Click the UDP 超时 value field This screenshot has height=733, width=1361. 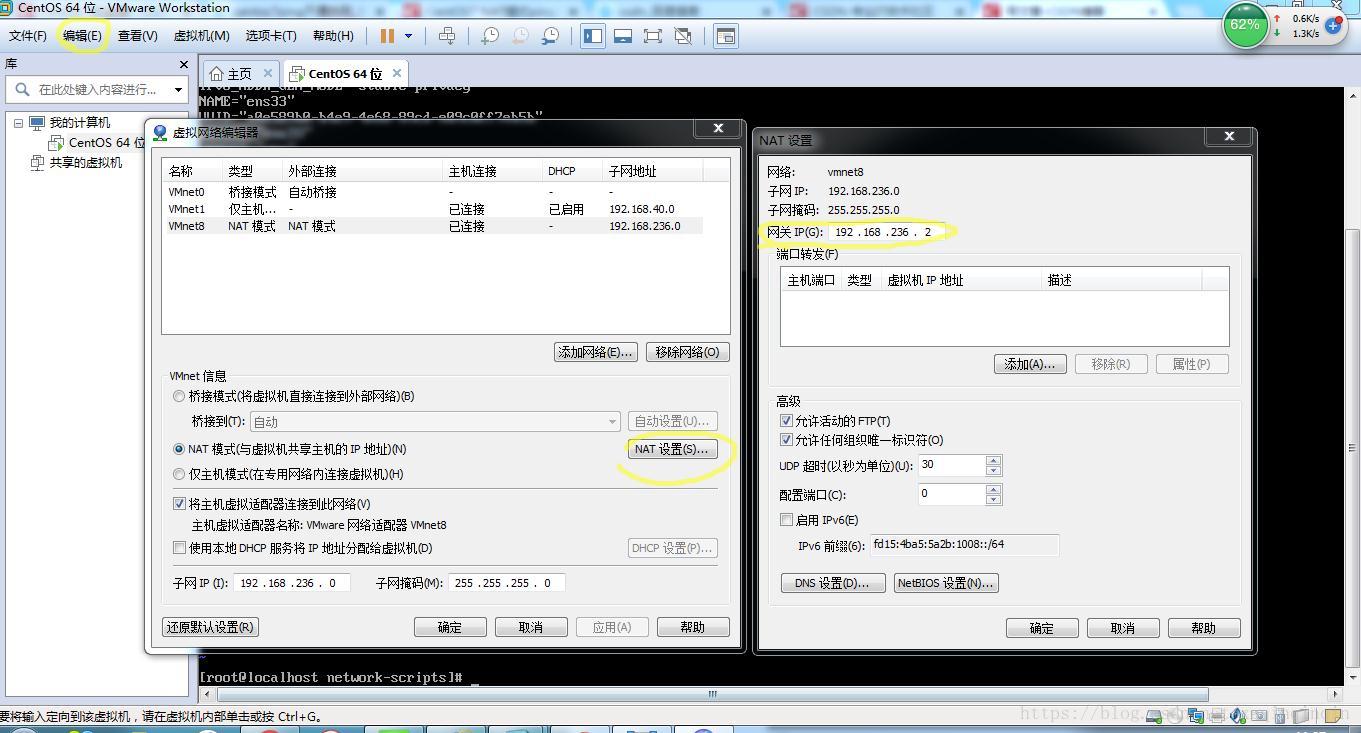952,465
